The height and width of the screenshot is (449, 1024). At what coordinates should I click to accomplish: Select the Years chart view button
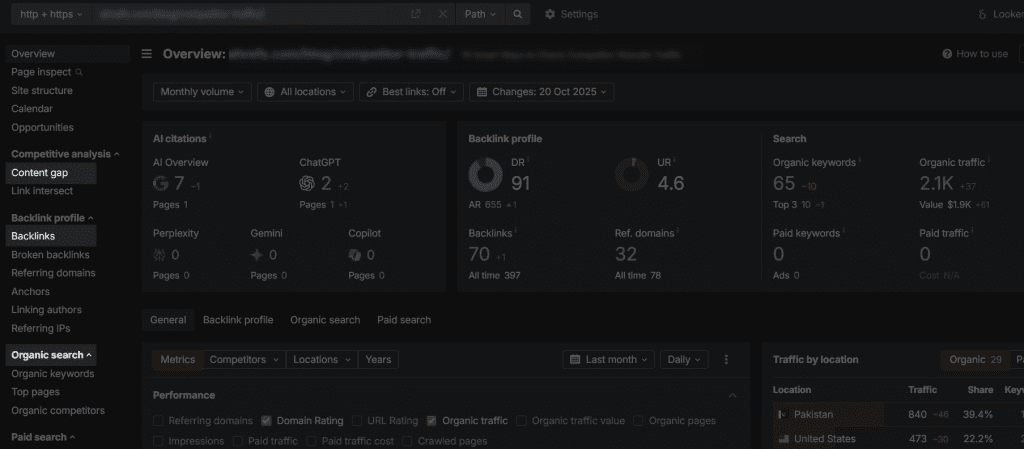coord(378,360)
